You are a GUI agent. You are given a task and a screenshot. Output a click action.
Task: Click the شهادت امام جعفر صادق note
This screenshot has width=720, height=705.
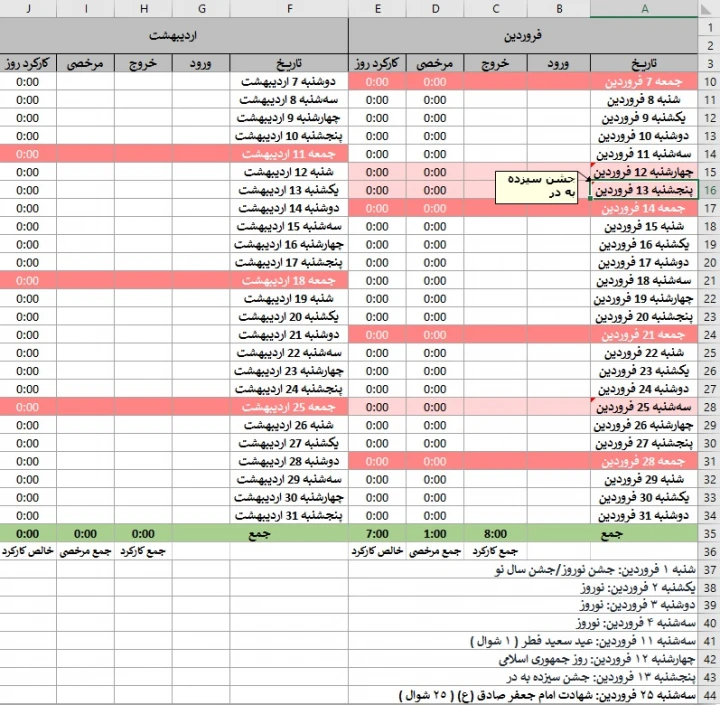point(560,695)
